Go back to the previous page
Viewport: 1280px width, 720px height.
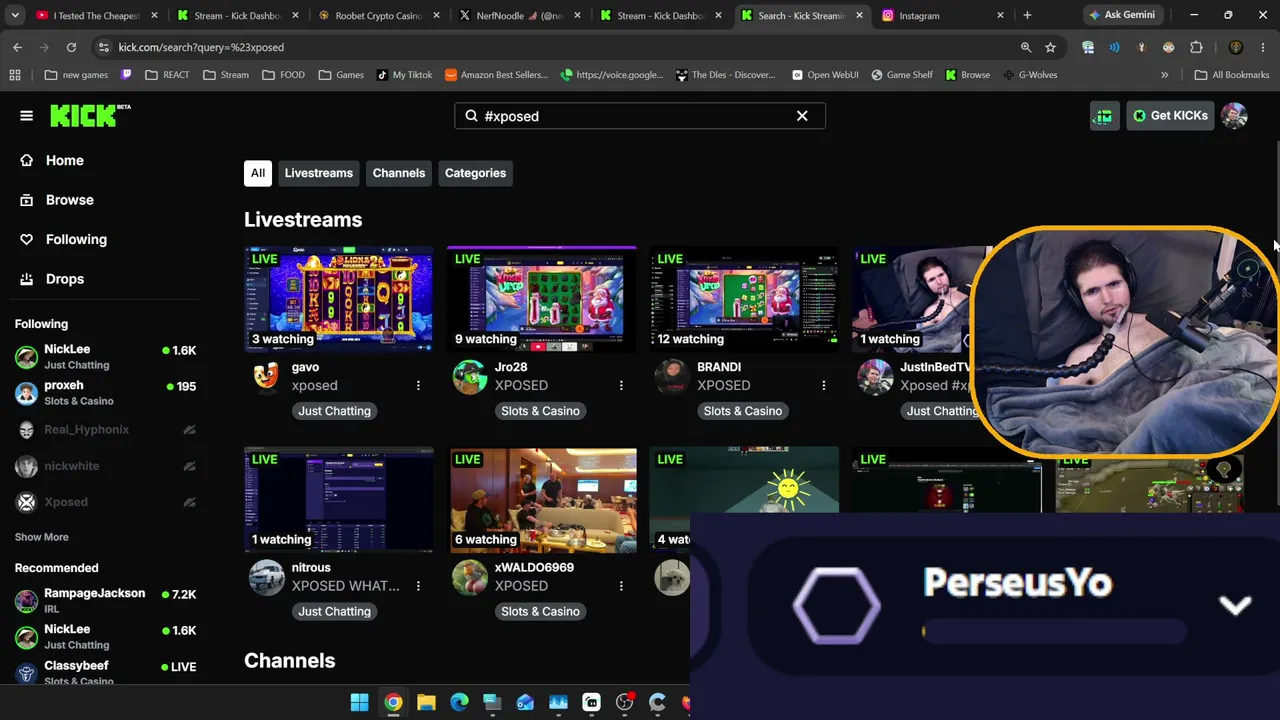(x=17, y=47)
